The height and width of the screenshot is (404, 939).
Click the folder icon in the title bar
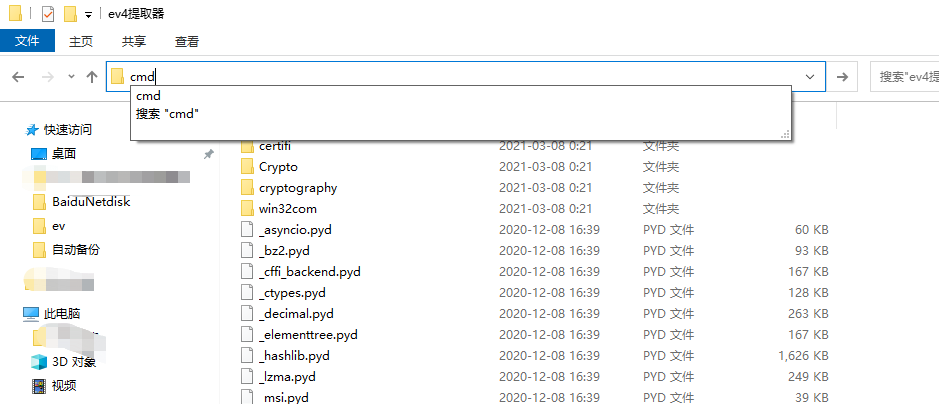(x=15, y=13)
